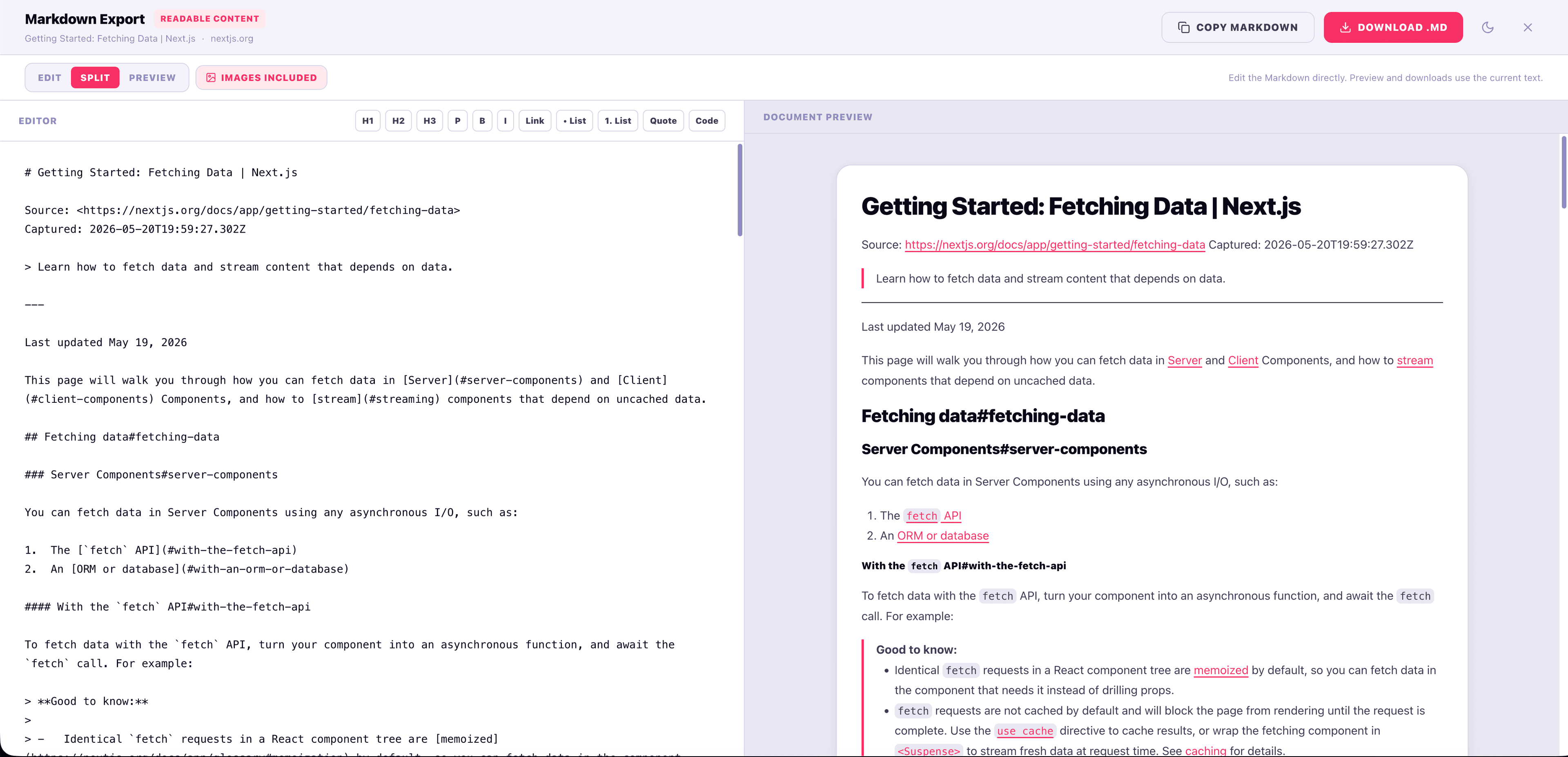Apply italic with the I button
Screen dimensions: 1568x757
505,120
